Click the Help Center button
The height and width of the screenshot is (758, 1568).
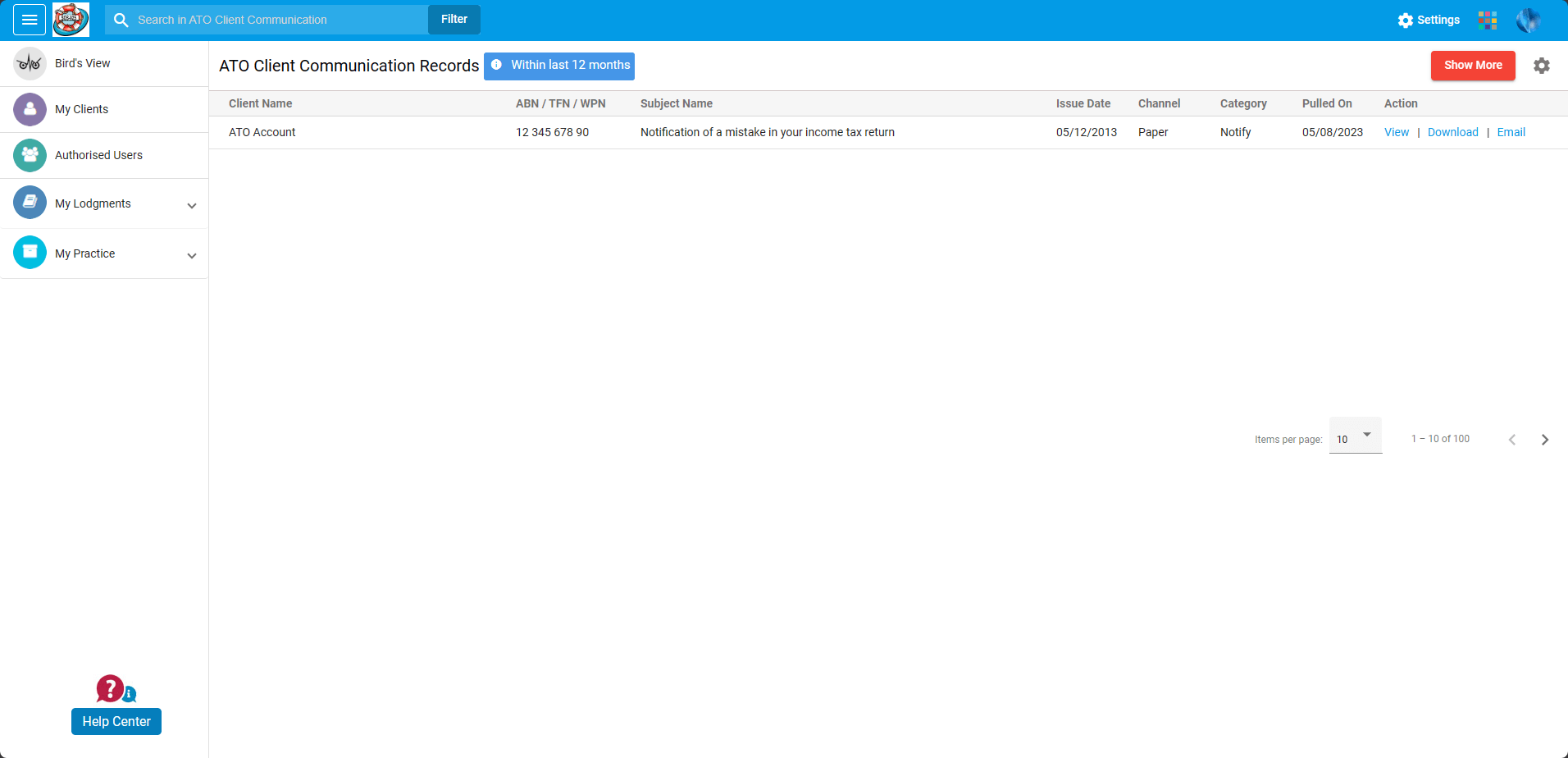coord(116,722)
